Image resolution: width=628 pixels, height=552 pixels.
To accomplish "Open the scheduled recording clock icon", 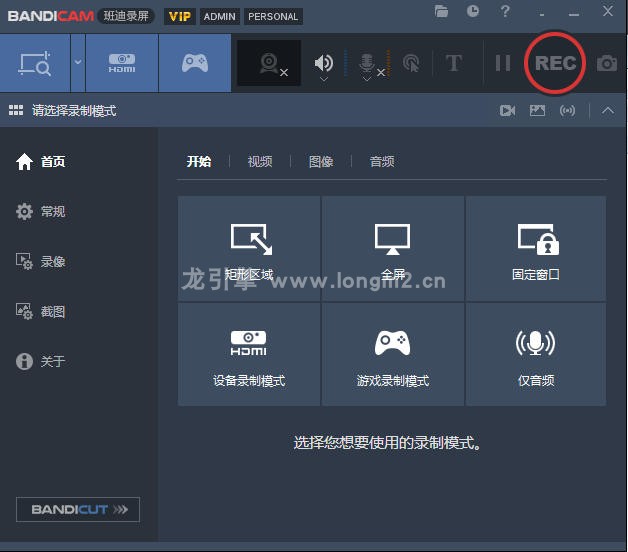I will tap(473, 11).
